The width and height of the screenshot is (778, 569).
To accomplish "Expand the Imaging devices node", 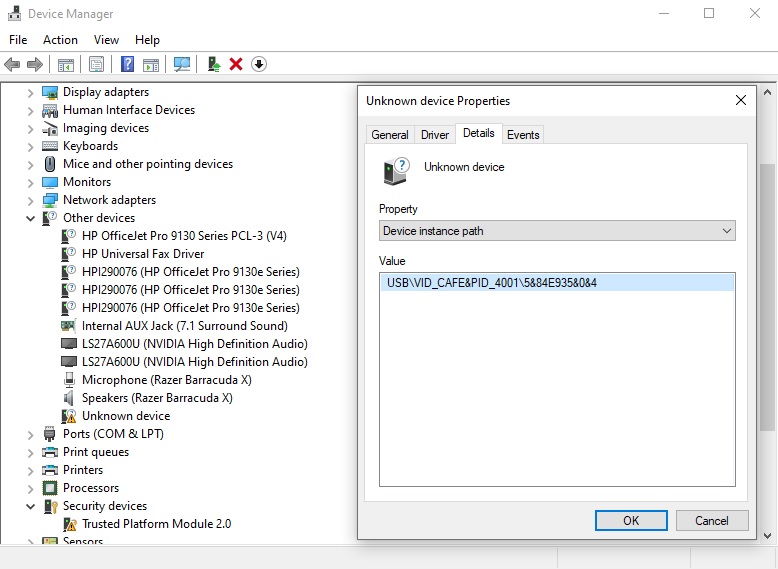I will tap(30, 129).
